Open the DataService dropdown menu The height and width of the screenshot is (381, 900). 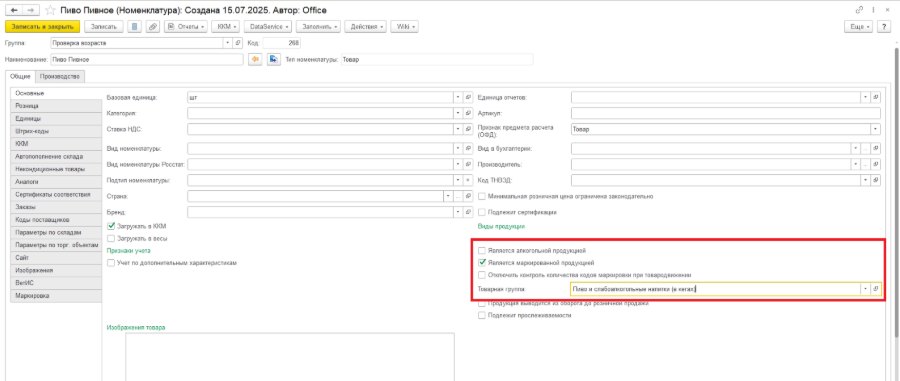(x=268, y=26)
